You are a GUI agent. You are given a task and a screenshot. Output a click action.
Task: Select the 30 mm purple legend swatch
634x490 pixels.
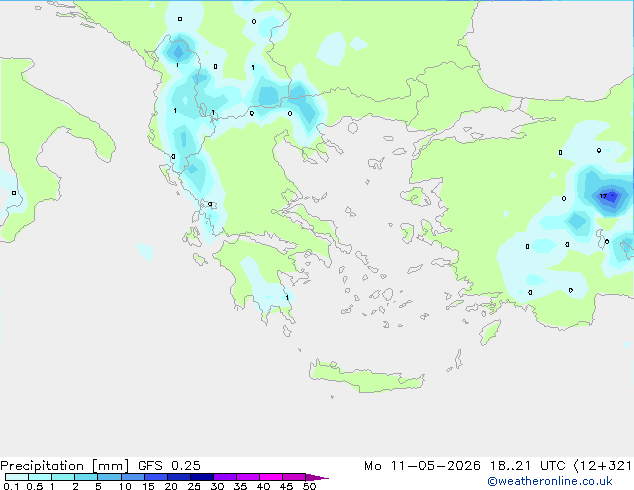(x=225, y=477)
